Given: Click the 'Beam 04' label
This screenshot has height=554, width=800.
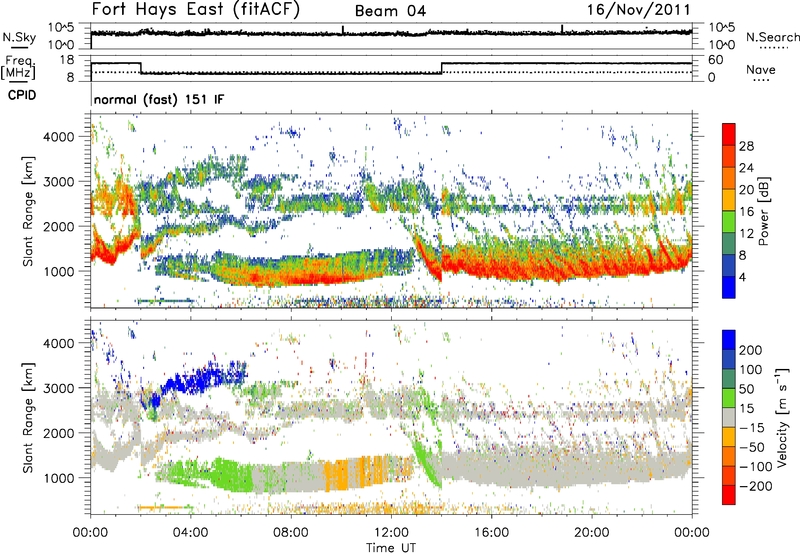Looking at the screenshot, I should point(390,11).
